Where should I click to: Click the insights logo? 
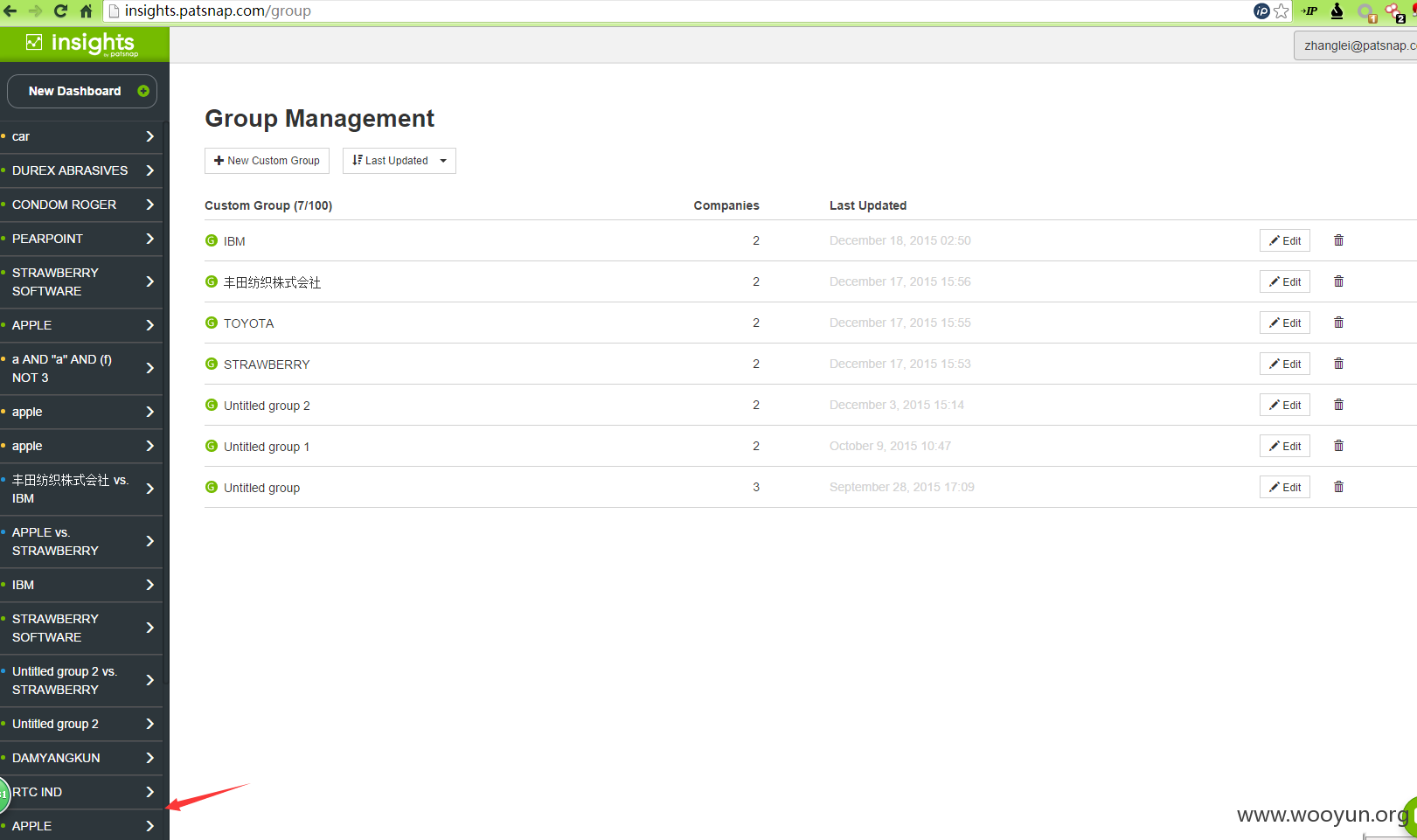click(x=83, y=44)
